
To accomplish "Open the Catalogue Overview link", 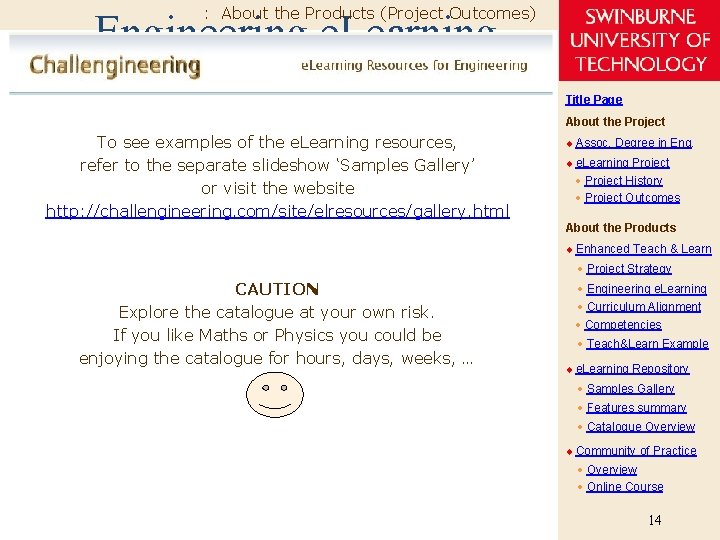I will [x=641, y=427].
